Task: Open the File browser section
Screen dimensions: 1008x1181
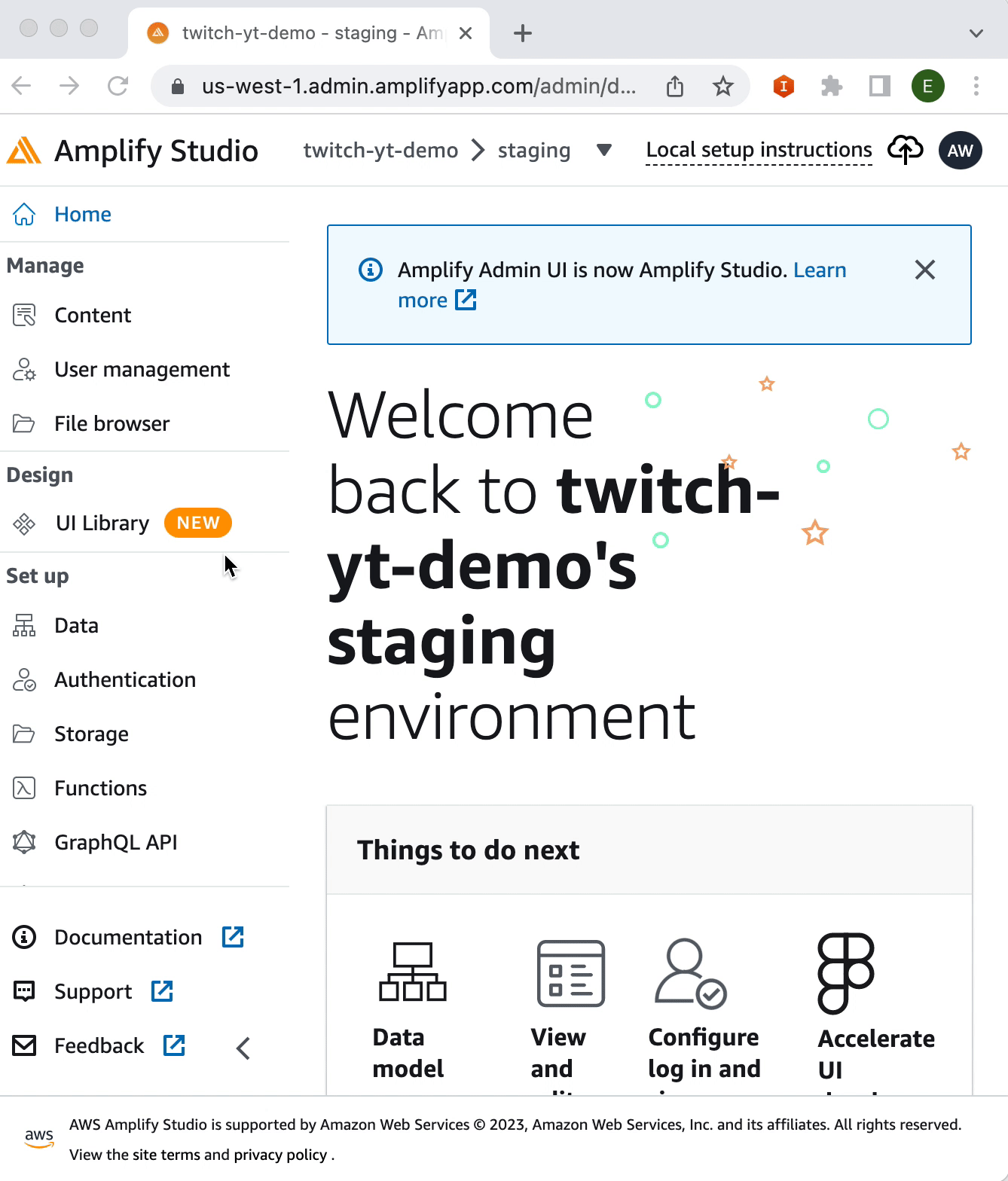Action: click(x=111, y=424)
